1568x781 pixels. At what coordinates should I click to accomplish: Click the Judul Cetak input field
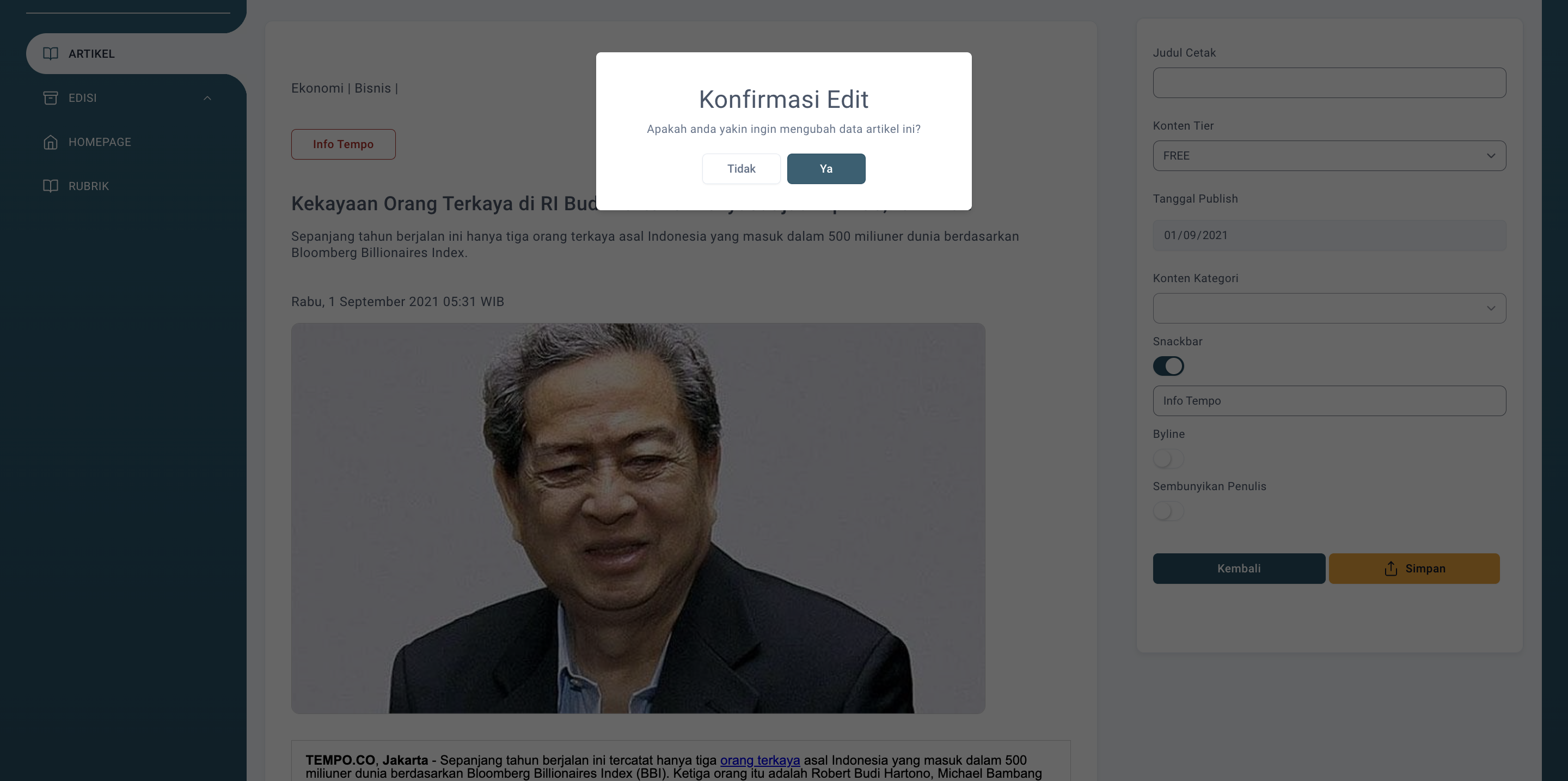(x=1329, y=83)
